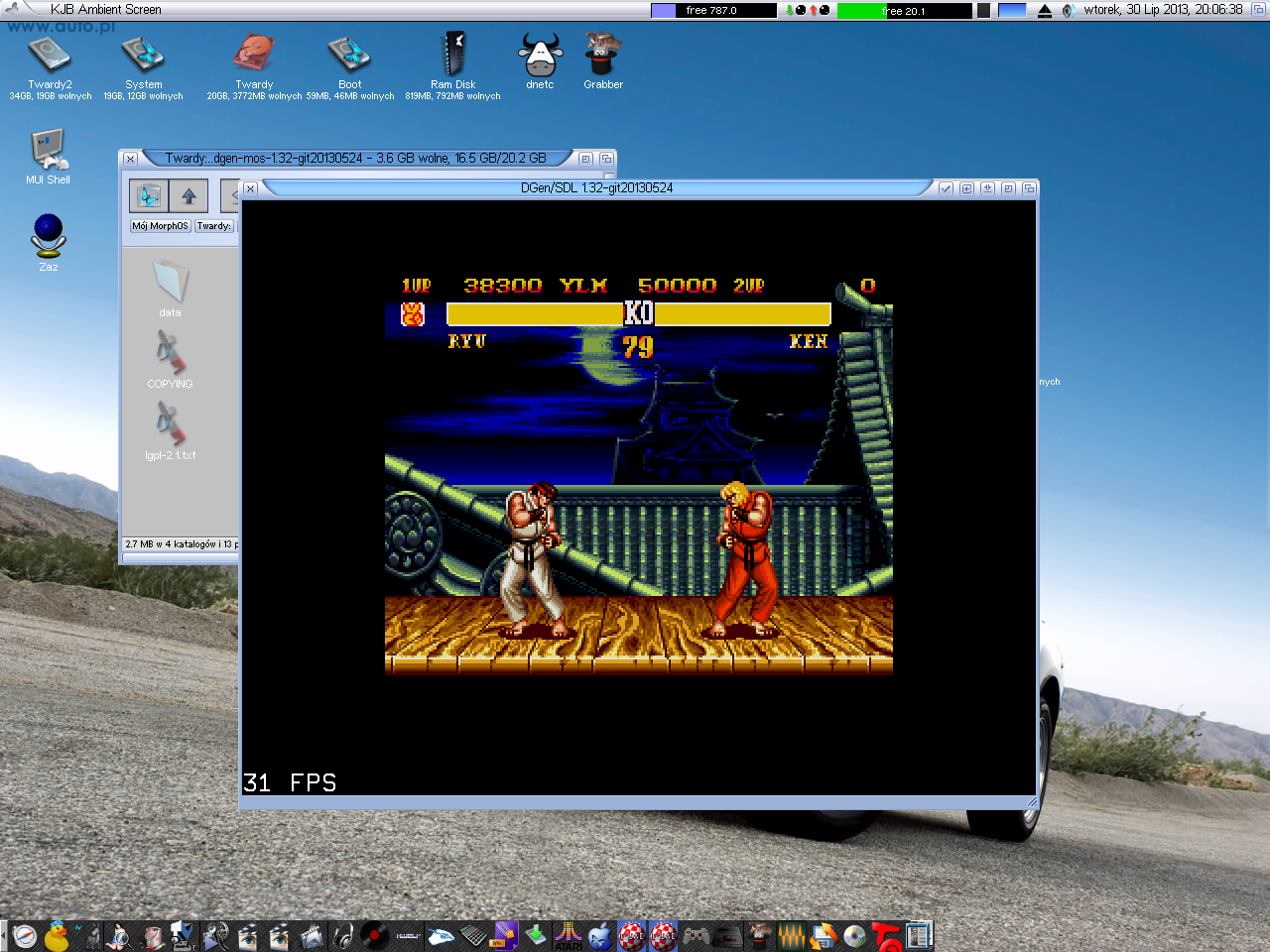
Task: Launch the blue apple face dock icon
Action: coord(600,936)
